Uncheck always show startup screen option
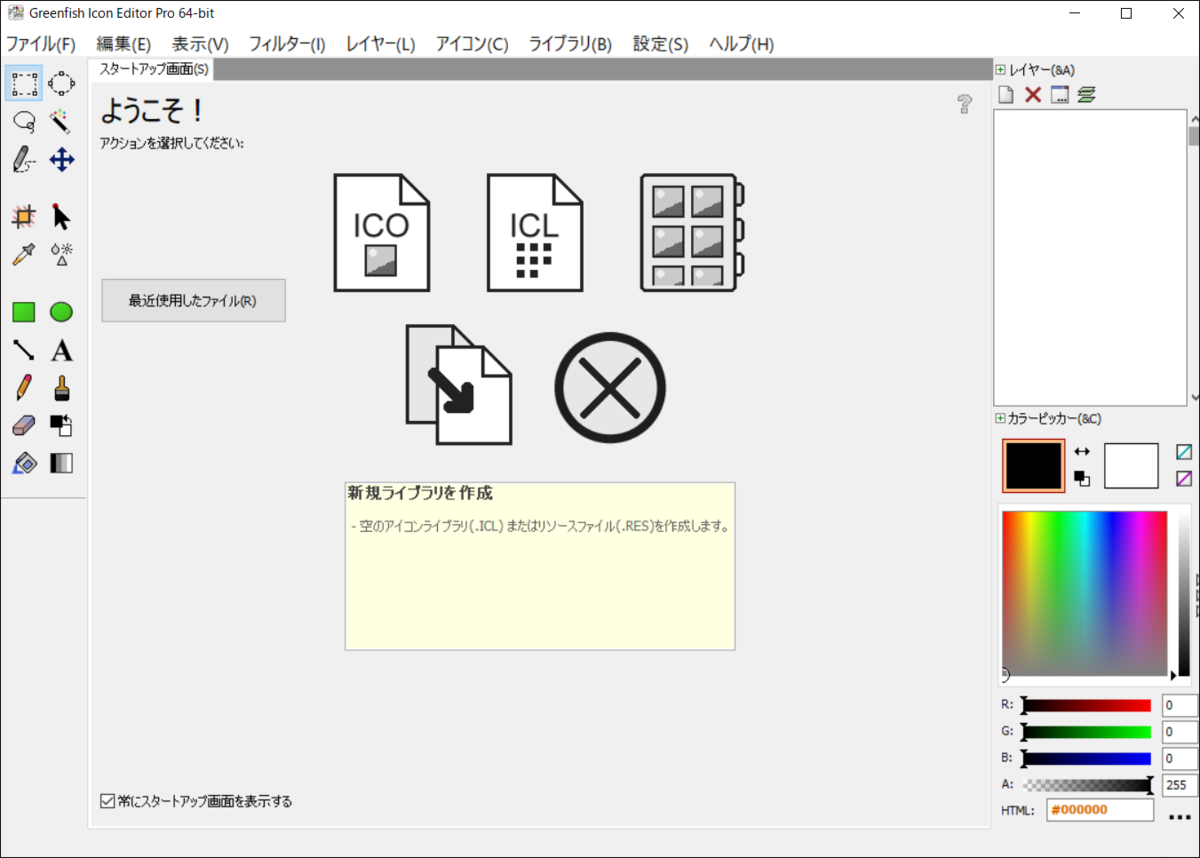The height and width of the screenshot is (858, 1200). (106, 800)
